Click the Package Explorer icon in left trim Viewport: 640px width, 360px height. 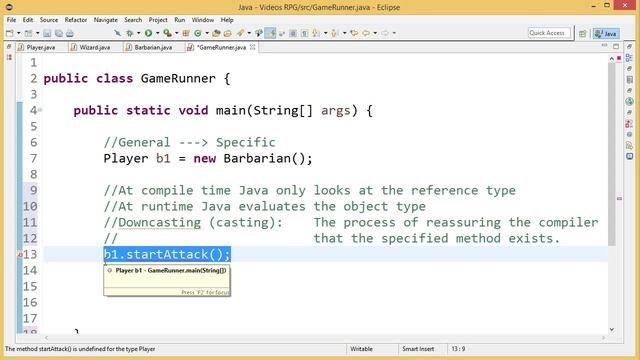tap(9, 58)
